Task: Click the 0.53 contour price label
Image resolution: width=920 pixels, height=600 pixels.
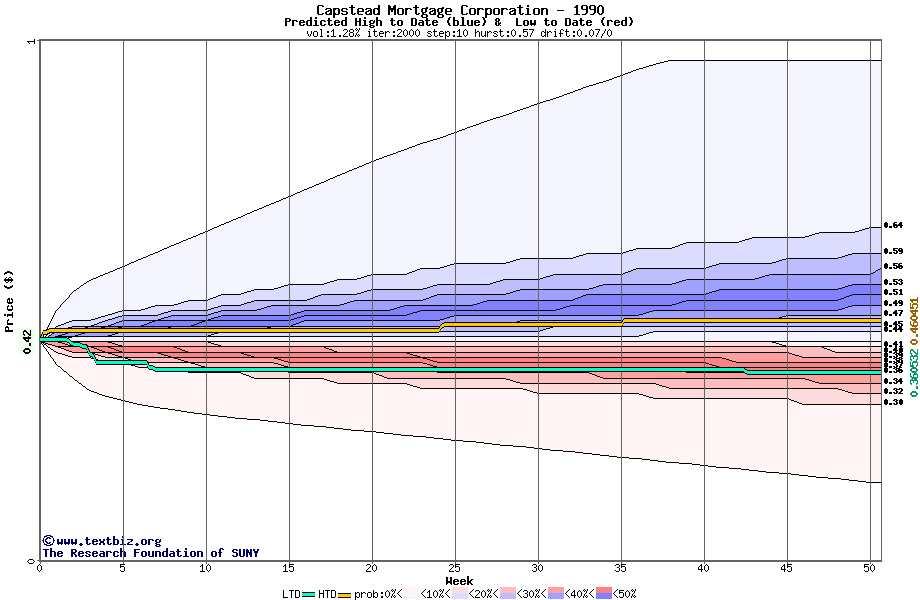Action: (894, 282)
